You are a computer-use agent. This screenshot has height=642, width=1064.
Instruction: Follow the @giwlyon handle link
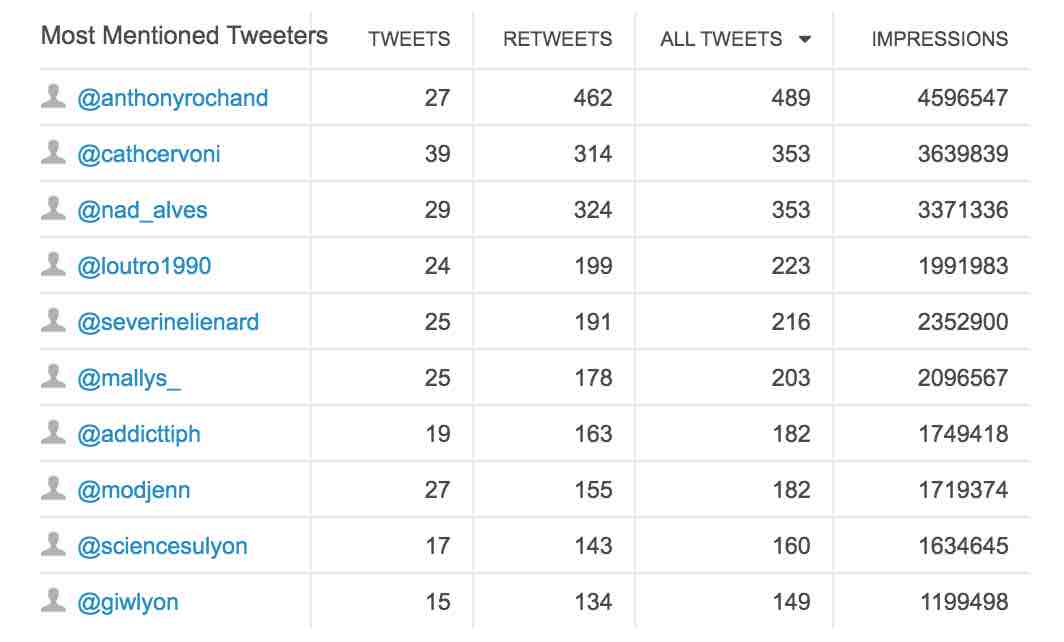pos(128,602)
